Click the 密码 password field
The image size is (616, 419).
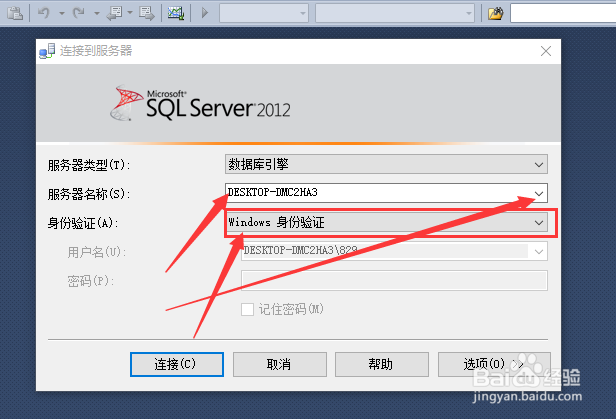[x=394, y=280]
